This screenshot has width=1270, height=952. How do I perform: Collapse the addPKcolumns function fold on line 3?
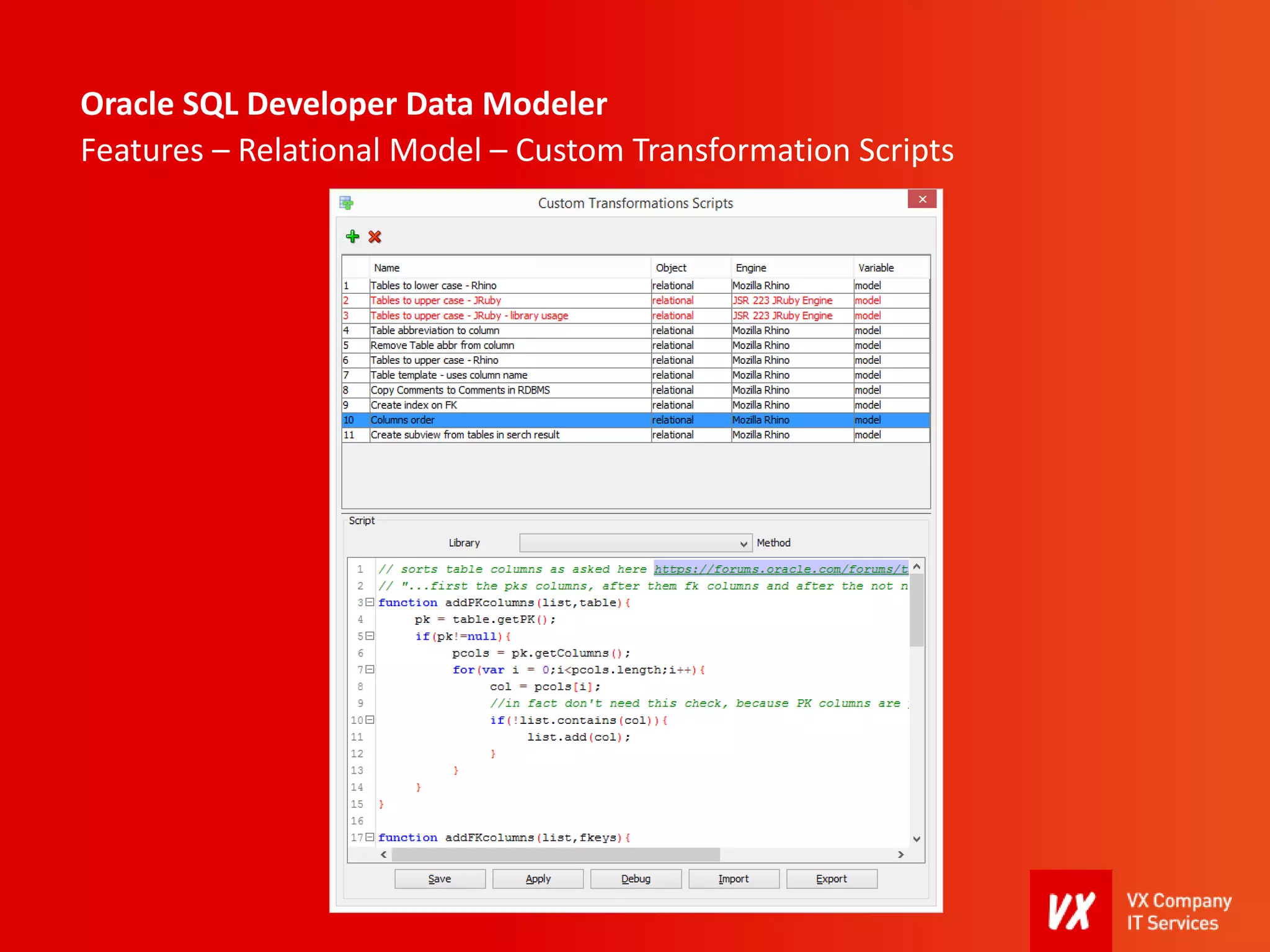pos(370,602)
